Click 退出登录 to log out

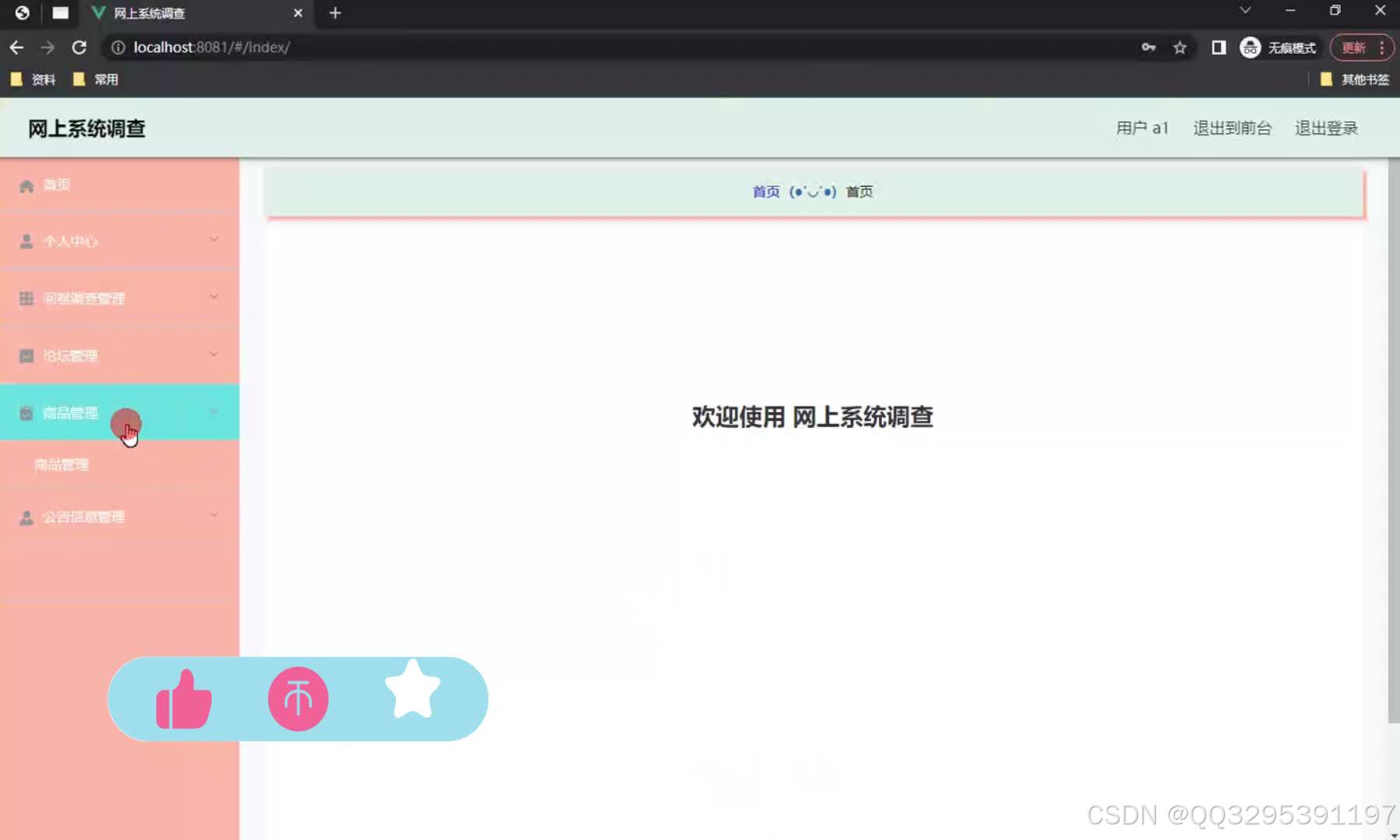1327,128
